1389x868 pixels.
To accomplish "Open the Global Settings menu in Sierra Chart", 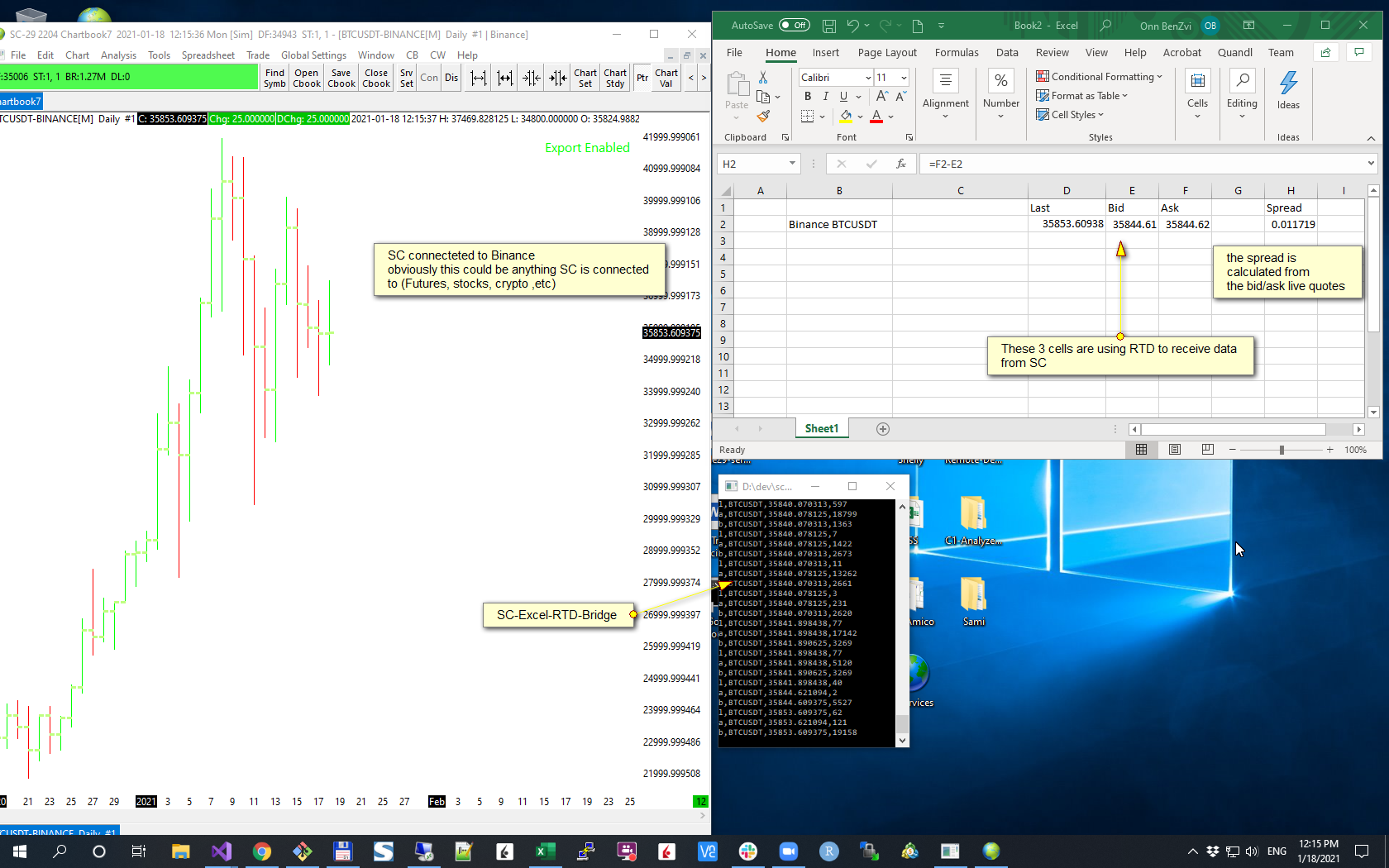I will [313, 55].
